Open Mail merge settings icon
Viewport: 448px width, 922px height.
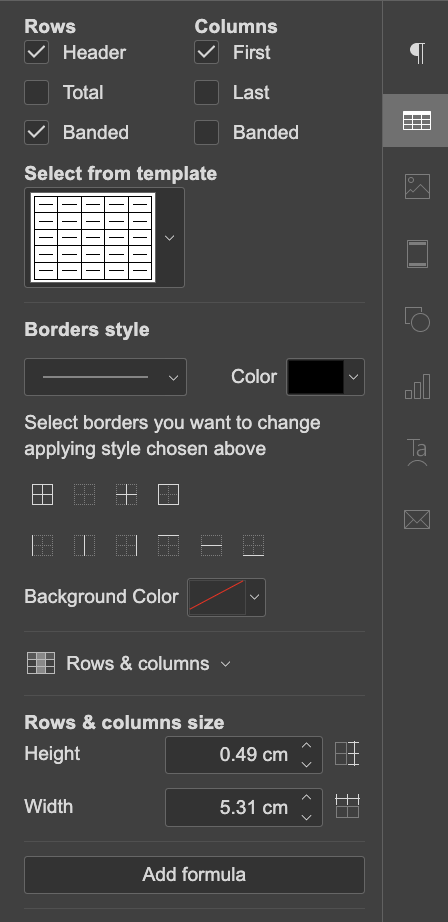coord(417,520)
